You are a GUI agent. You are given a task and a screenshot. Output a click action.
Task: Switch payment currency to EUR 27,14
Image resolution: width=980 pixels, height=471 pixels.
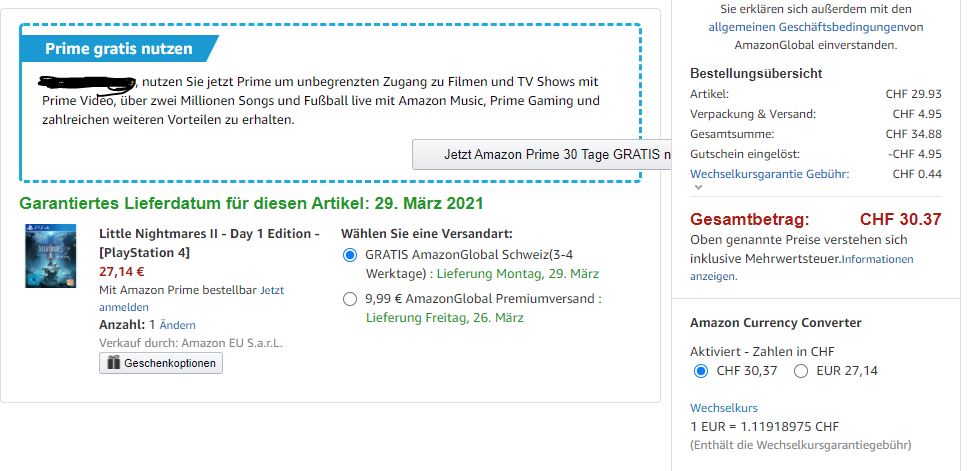coord(801,371)
